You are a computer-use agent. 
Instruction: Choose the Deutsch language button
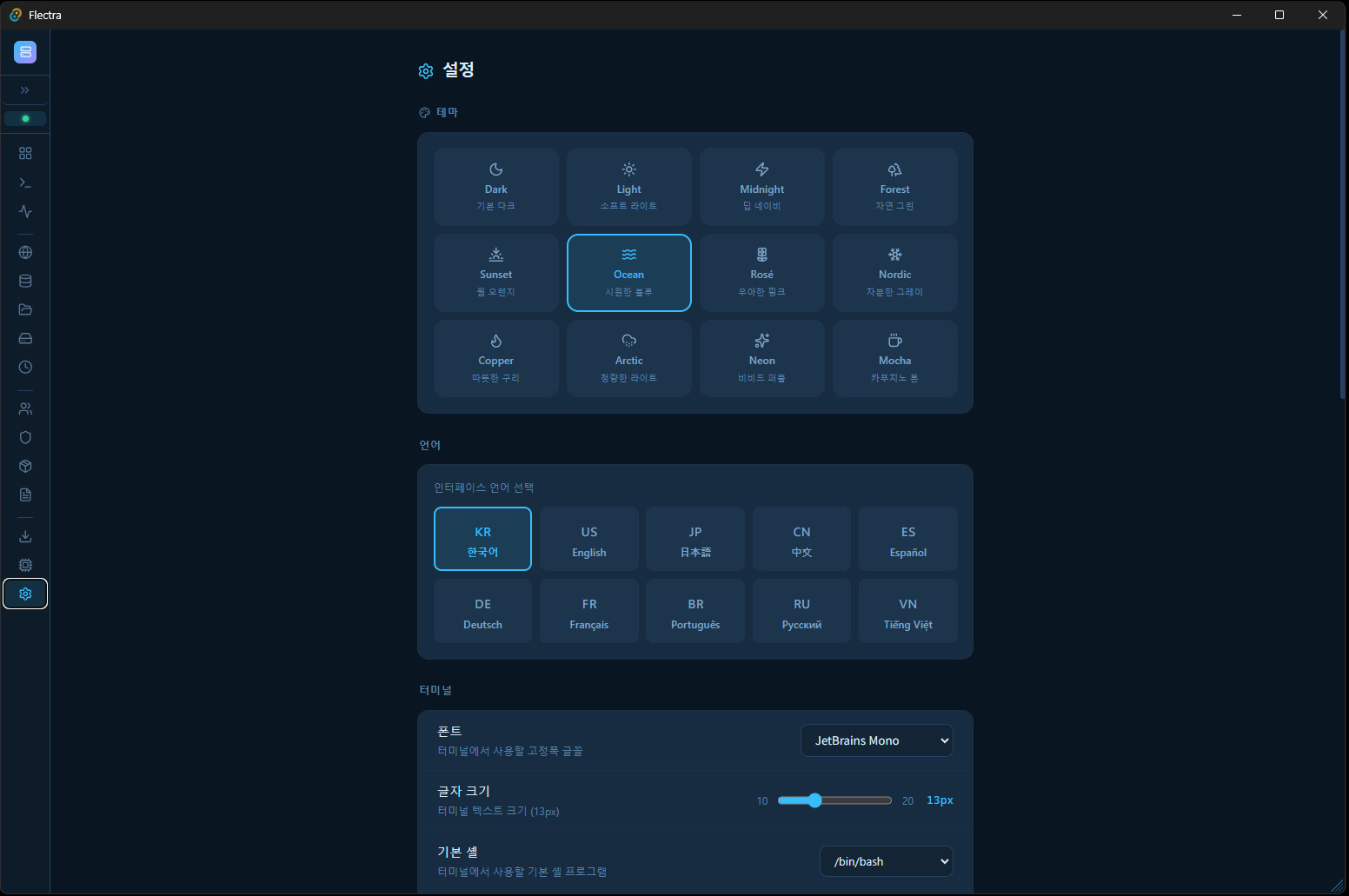coord(482,613)
